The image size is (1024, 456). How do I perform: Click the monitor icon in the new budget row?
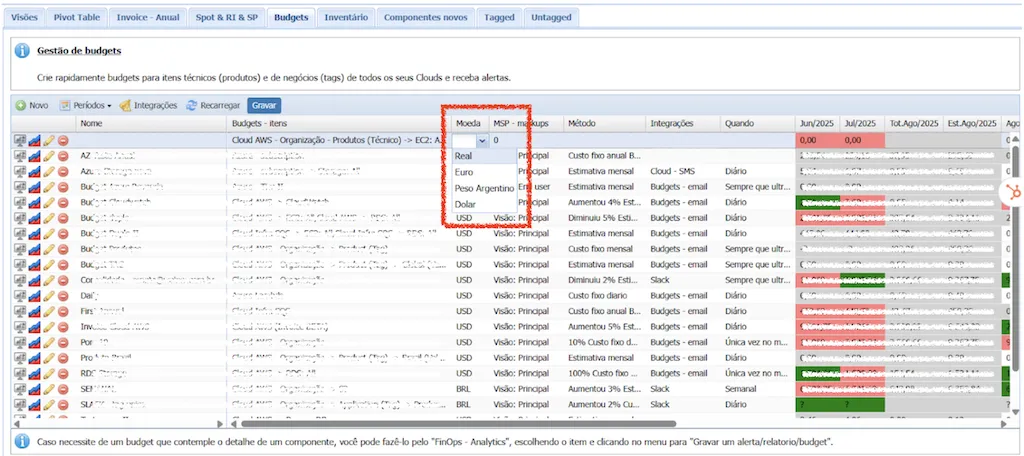(20, 140)
